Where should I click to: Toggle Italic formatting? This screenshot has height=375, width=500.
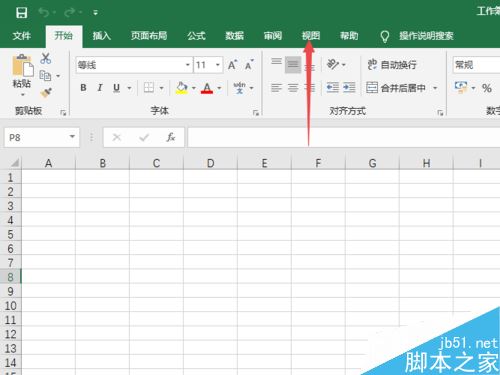pyautogui.click(x=100, y=88)
